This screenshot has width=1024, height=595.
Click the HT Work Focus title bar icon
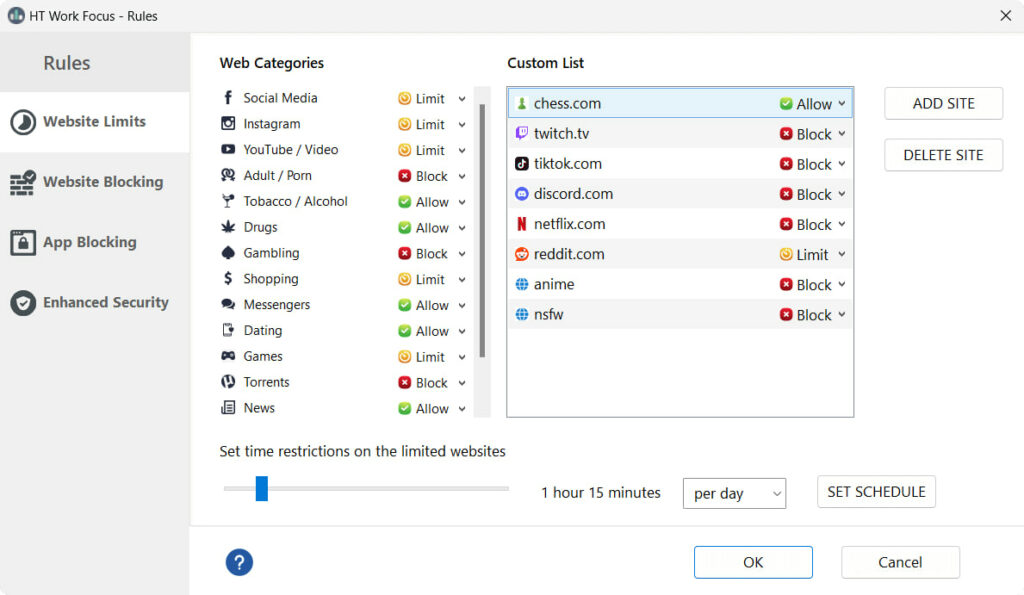click(16, 16)
